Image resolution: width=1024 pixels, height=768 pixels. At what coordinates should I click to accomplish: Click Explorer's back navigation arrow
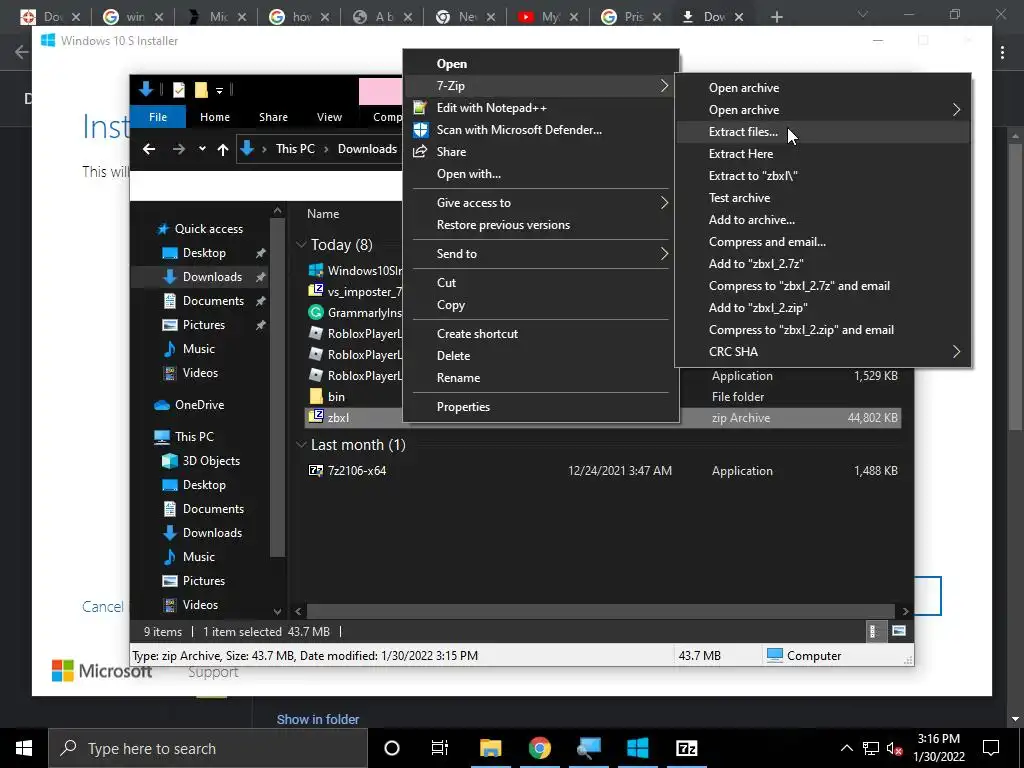pos(149,149)
